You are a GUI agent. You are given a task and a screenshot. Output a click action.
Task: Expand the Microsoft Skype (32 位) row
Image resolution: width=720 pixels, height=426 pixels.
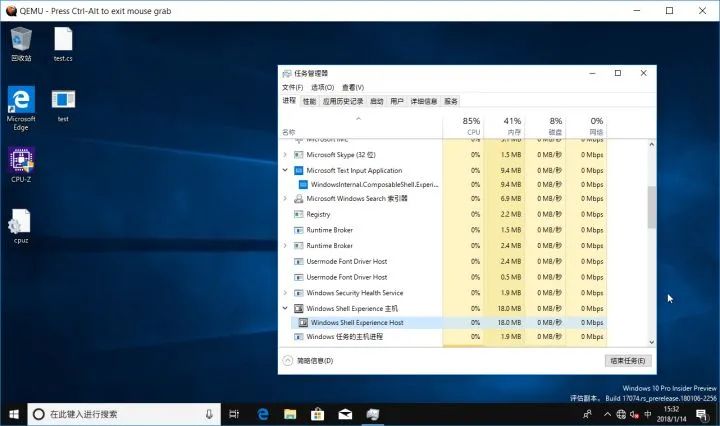point(285,155)
